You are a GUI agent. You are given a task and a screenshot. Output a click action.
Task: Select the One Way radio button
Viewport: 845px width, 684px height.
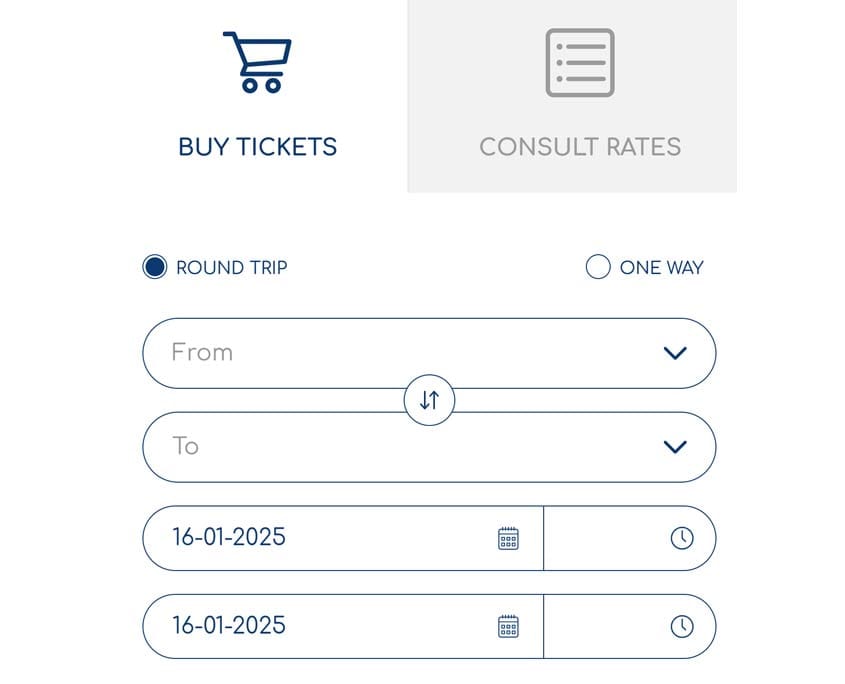[x=598, y=267]
